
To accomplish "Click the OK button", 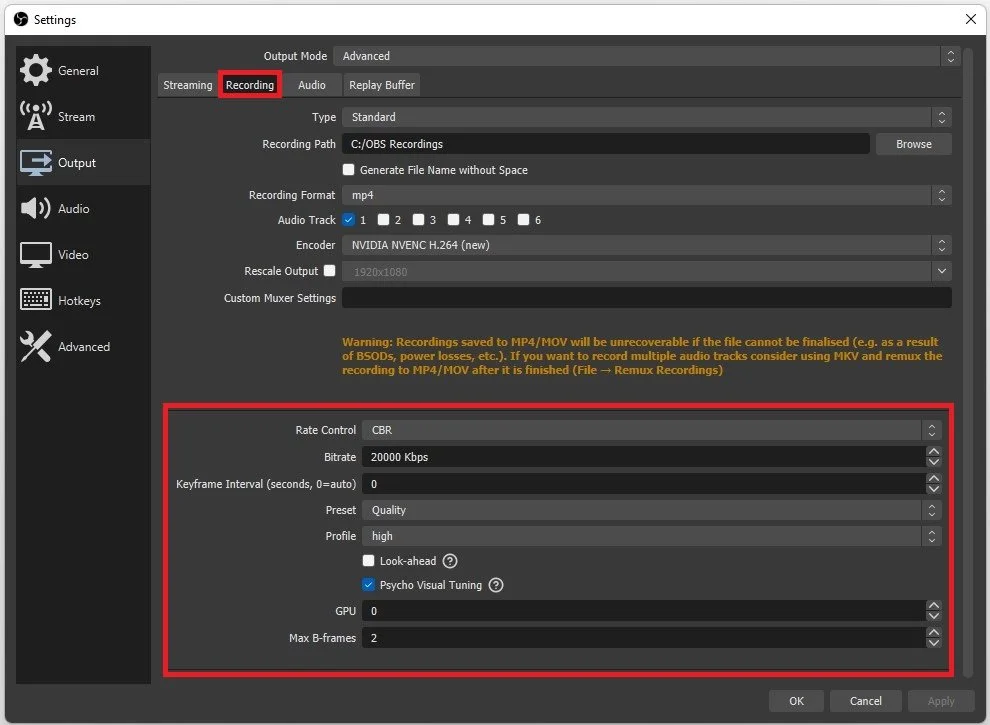I will pyautogui.click(x=796, y=701).
